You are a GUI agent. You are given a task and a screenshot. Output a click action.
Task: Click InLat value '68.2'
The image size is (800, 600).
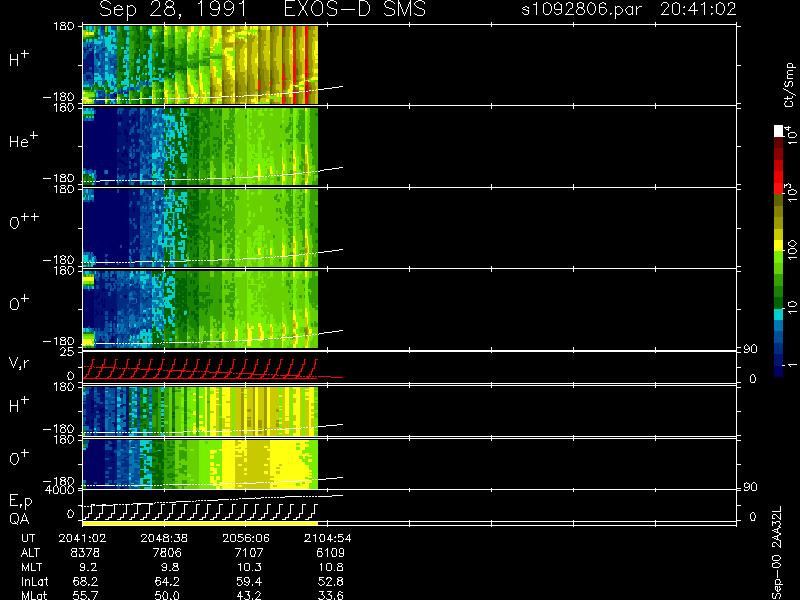click(86, 581)
